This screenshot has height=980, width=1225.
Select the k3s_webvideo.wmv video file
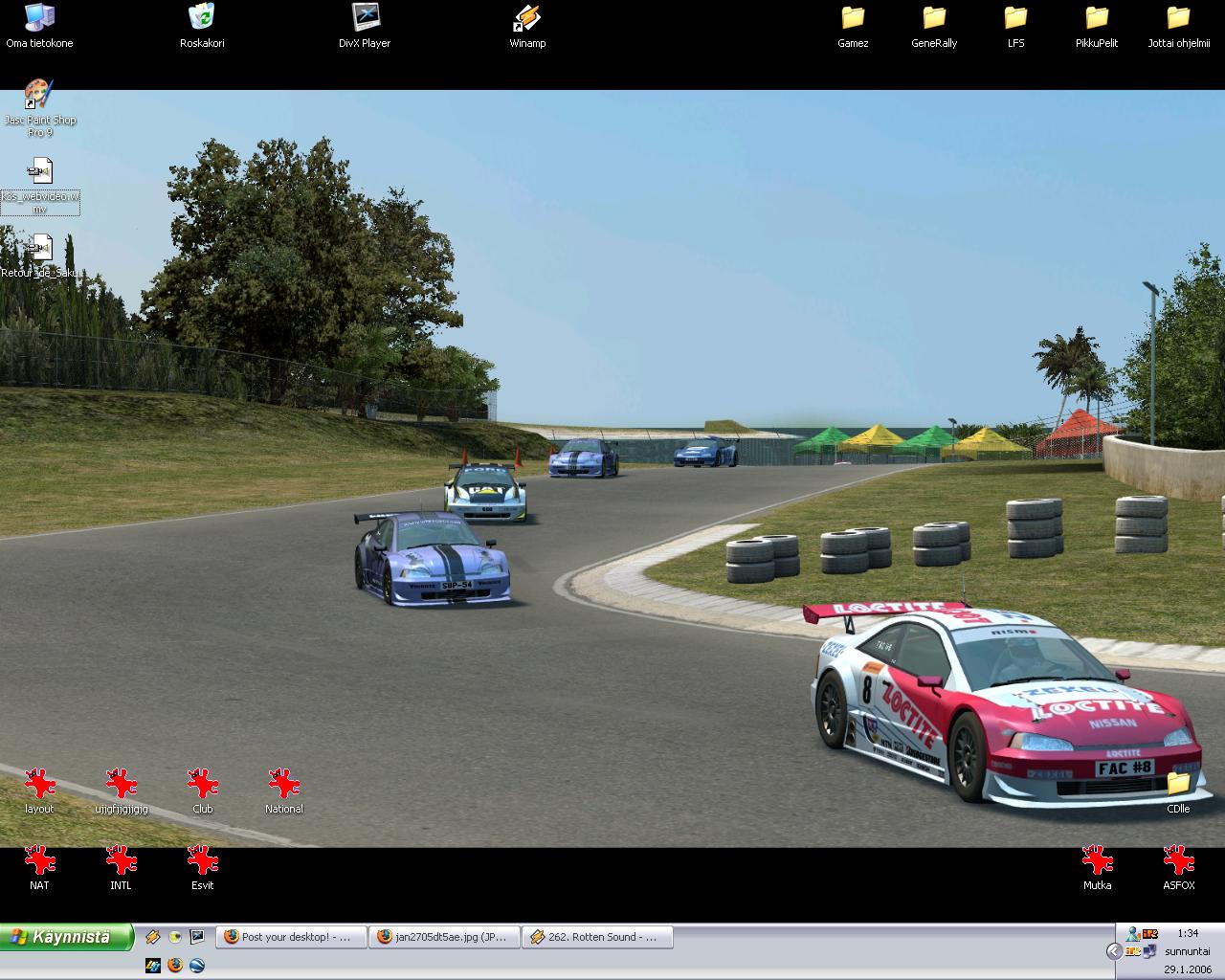(x=39, y=185)
